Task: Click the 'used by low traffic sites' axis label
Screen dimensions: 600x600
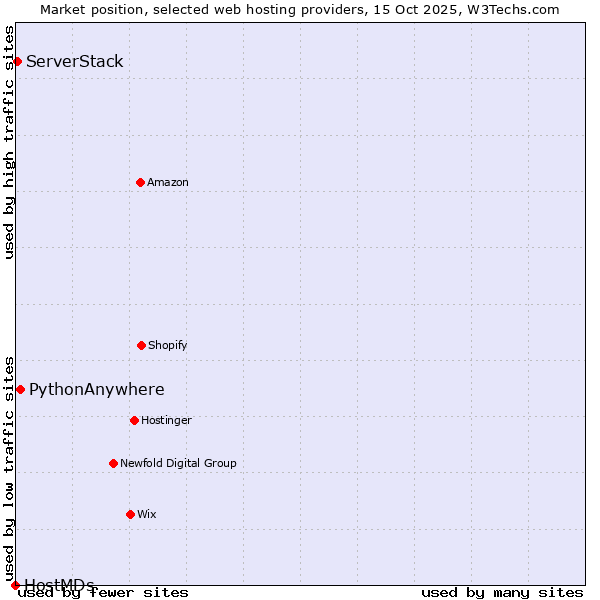Action: pyautogui.click(x=9, y=462)
